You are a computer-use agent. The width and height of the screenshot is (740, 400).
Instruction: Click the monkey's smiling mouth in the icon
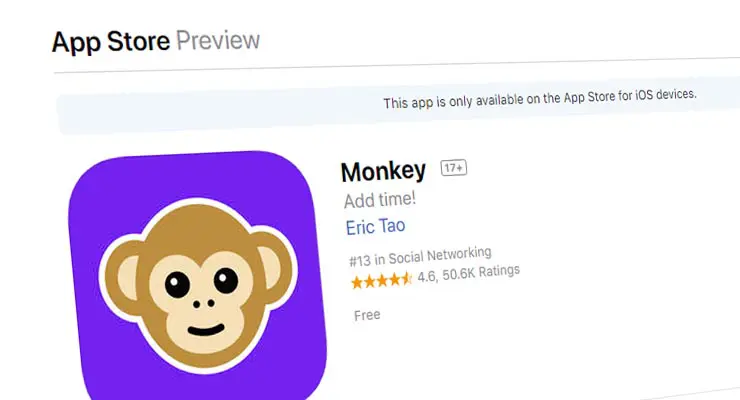206,329
